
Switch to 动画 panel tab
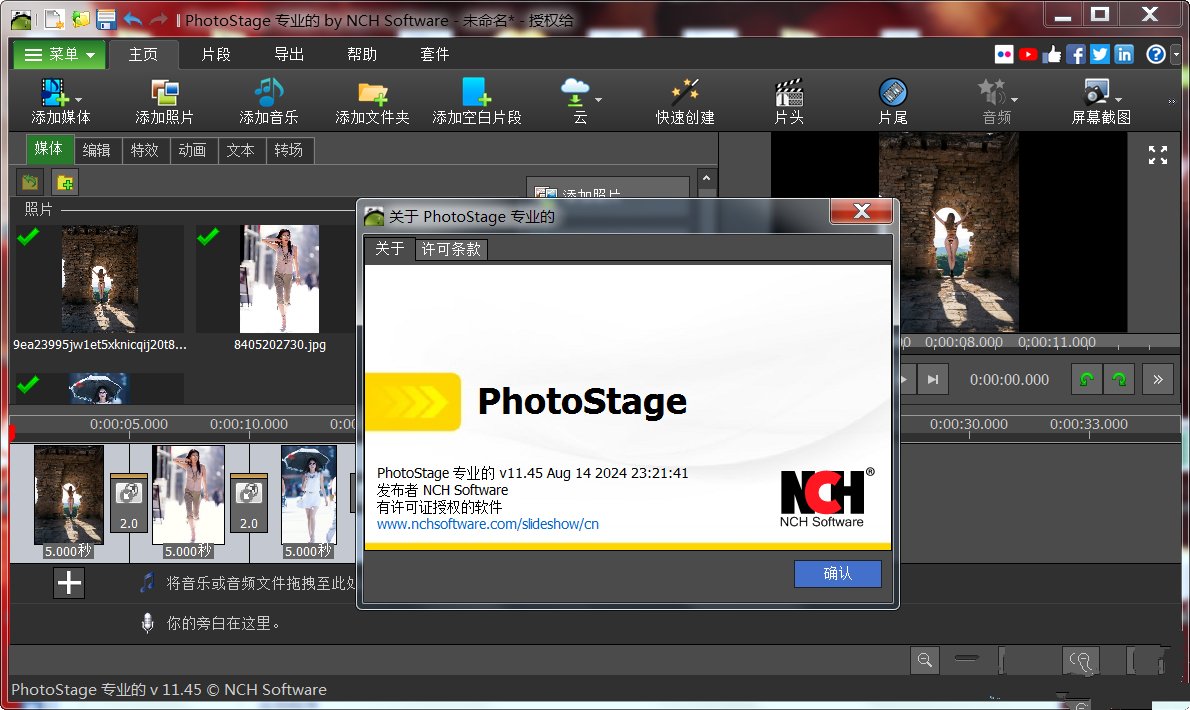click(x=192, y=150)
